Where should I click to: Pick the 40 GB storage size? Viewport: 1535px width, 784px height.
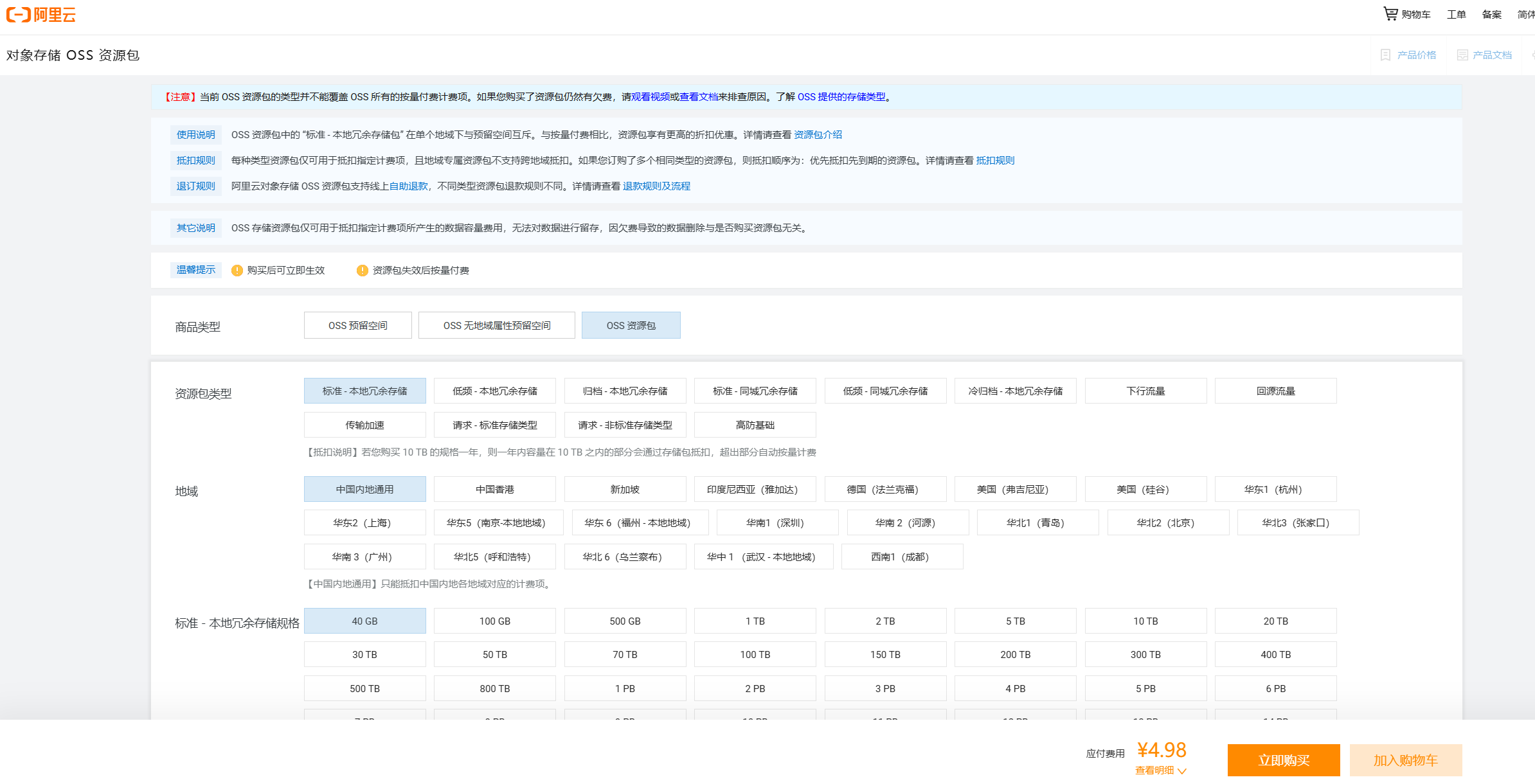pos(365,621)
